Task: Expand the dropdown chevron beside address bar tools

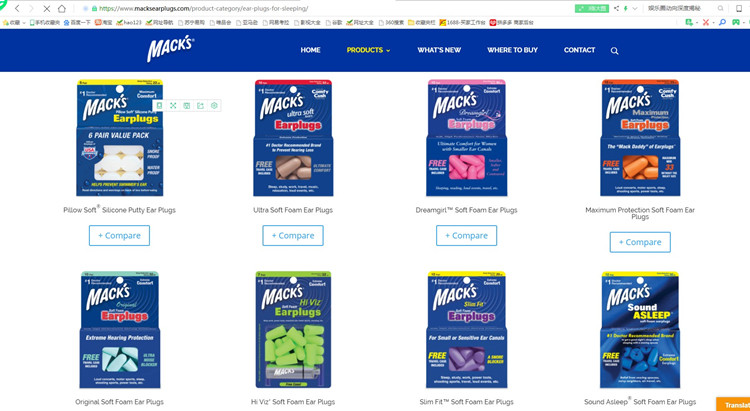Action: click(635, 9)
